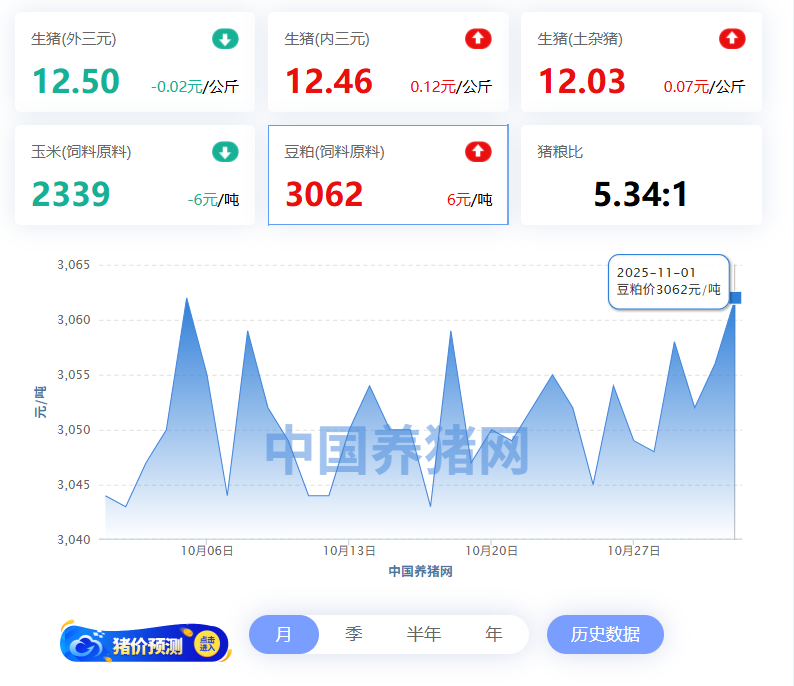The height and width of the screenshot is (686, 794).
Task: Click the blue data point marker on chart
Action: [x=735, y=298]
